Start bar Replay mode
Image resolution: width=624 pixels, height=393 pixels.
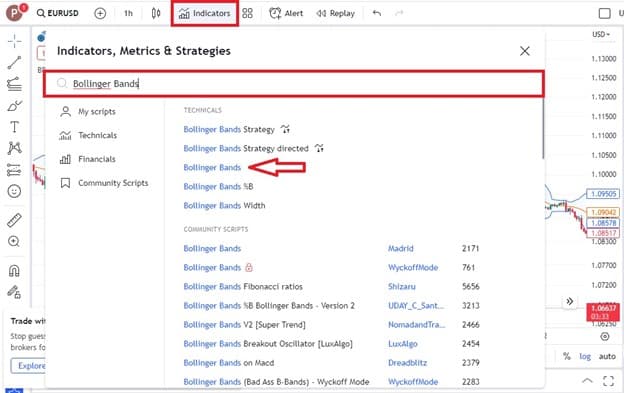[x=335, y=13]
